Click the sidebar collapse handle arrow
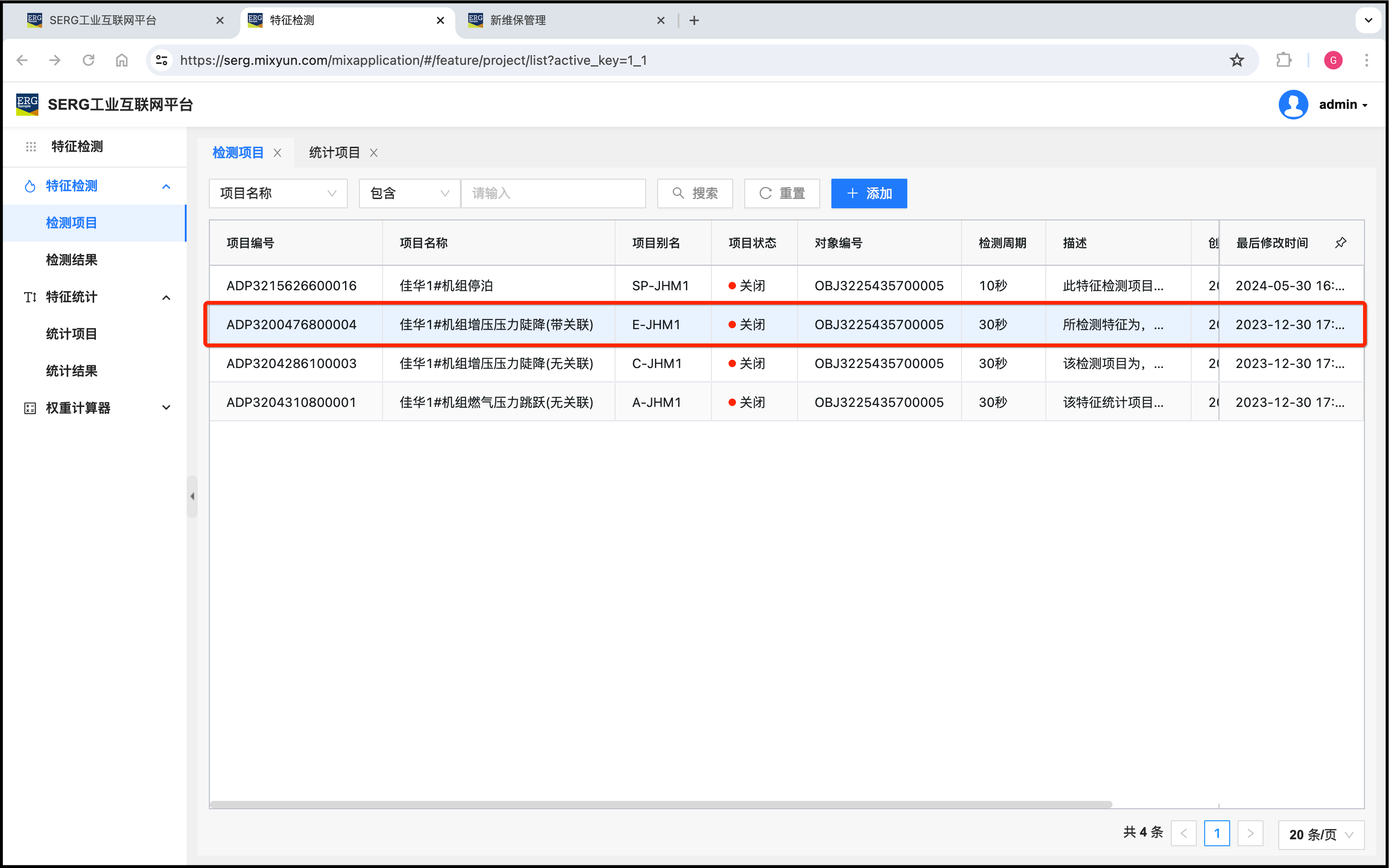 [x=192, y=497]
